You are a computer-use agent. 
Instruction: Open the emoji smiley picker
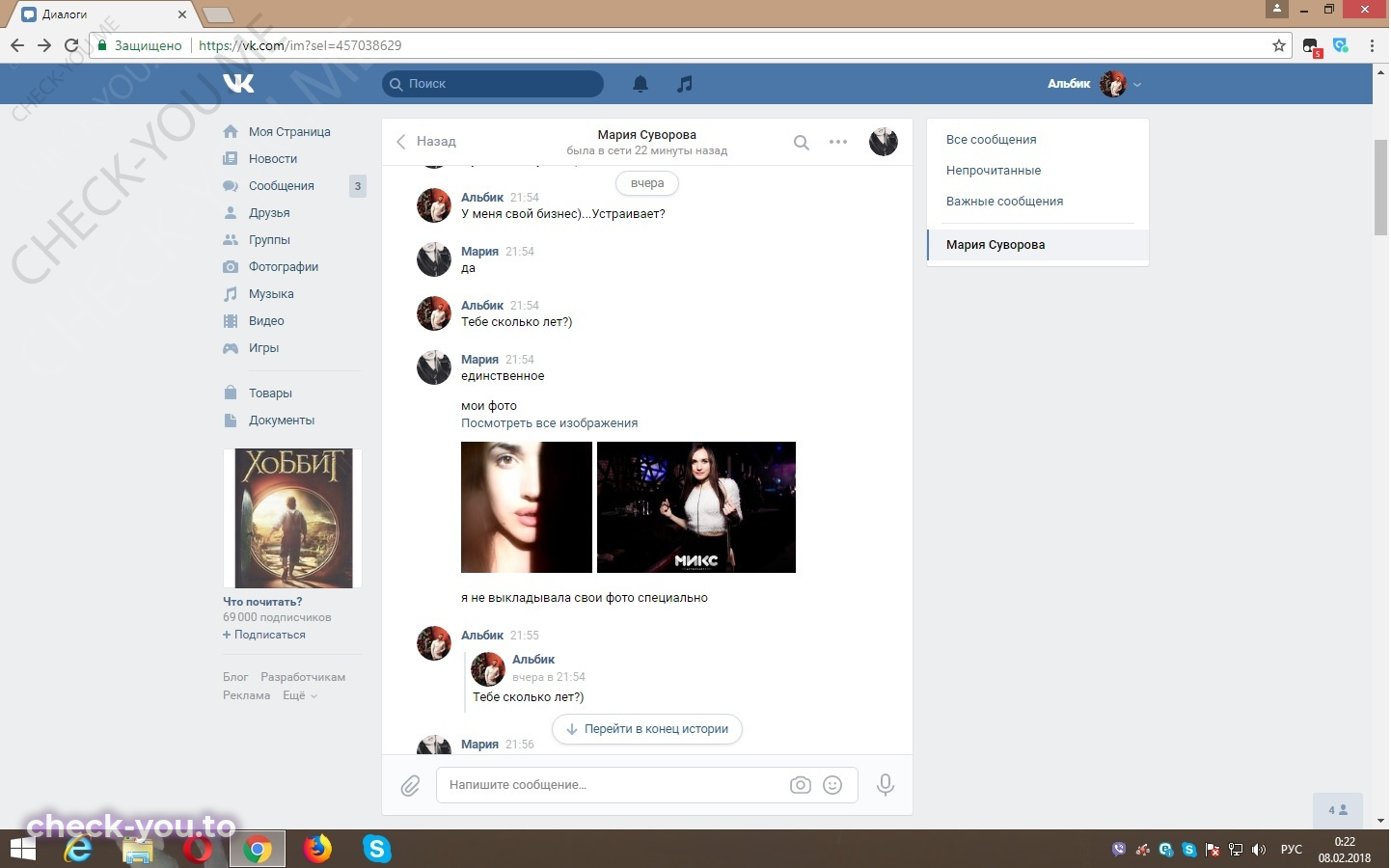coord(832,785)
